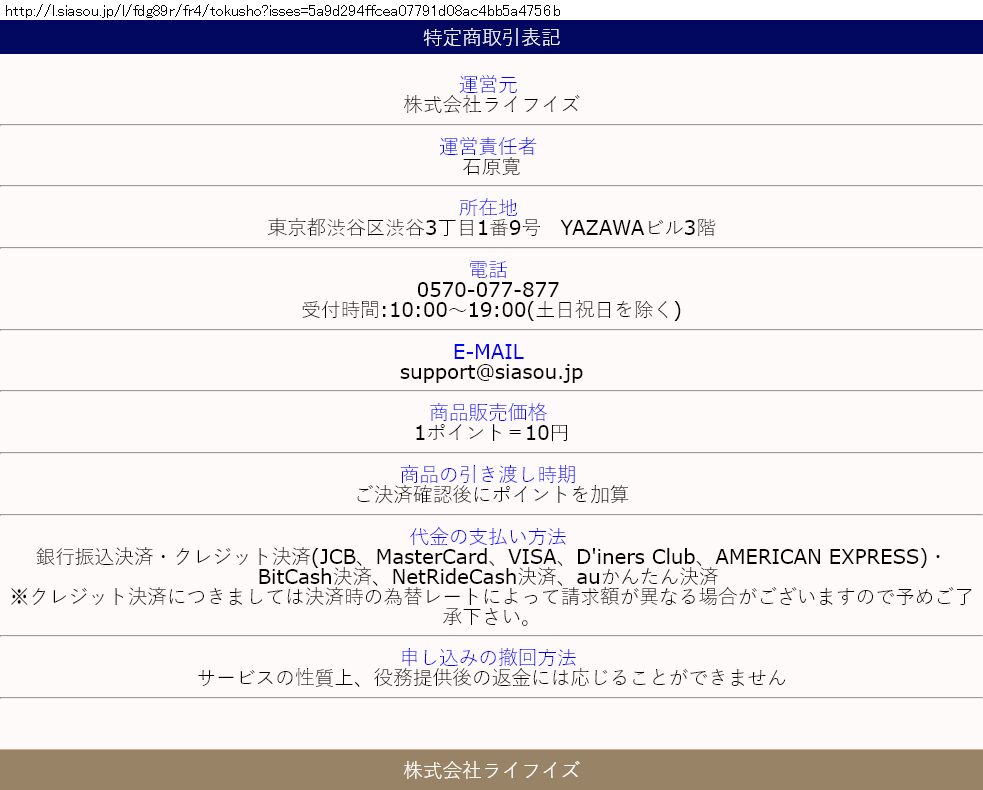Viewport: 983px width, 790px height.
Task: Select the 運営元 heading
Action: point(488,85)
